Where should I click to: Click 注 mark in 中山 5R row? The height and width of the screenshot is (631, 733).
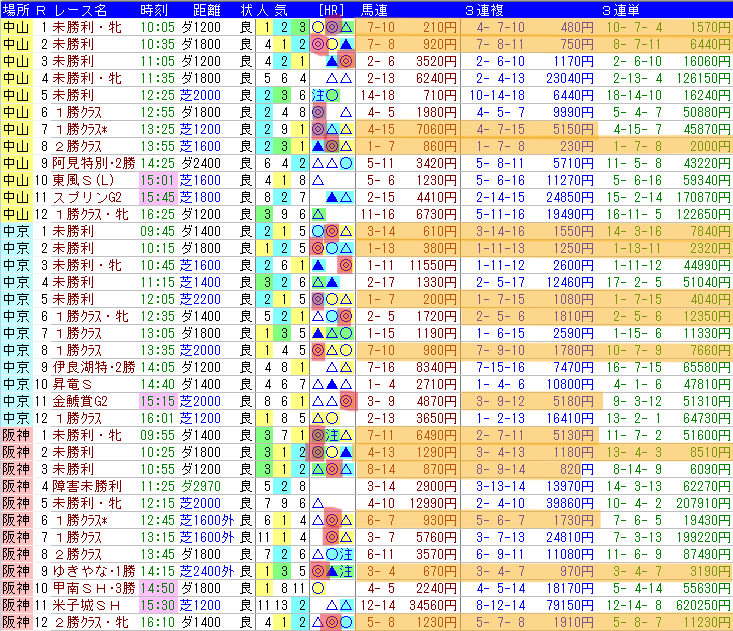pyautogui.click(x=318, y=95)
